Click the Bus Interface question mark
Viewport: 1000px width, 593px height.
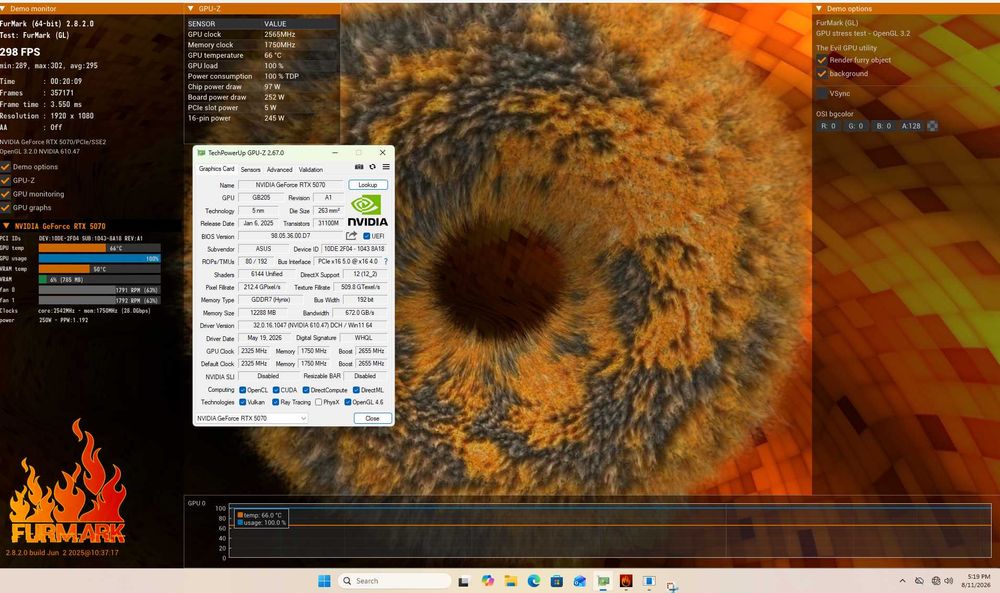[386, 261]
